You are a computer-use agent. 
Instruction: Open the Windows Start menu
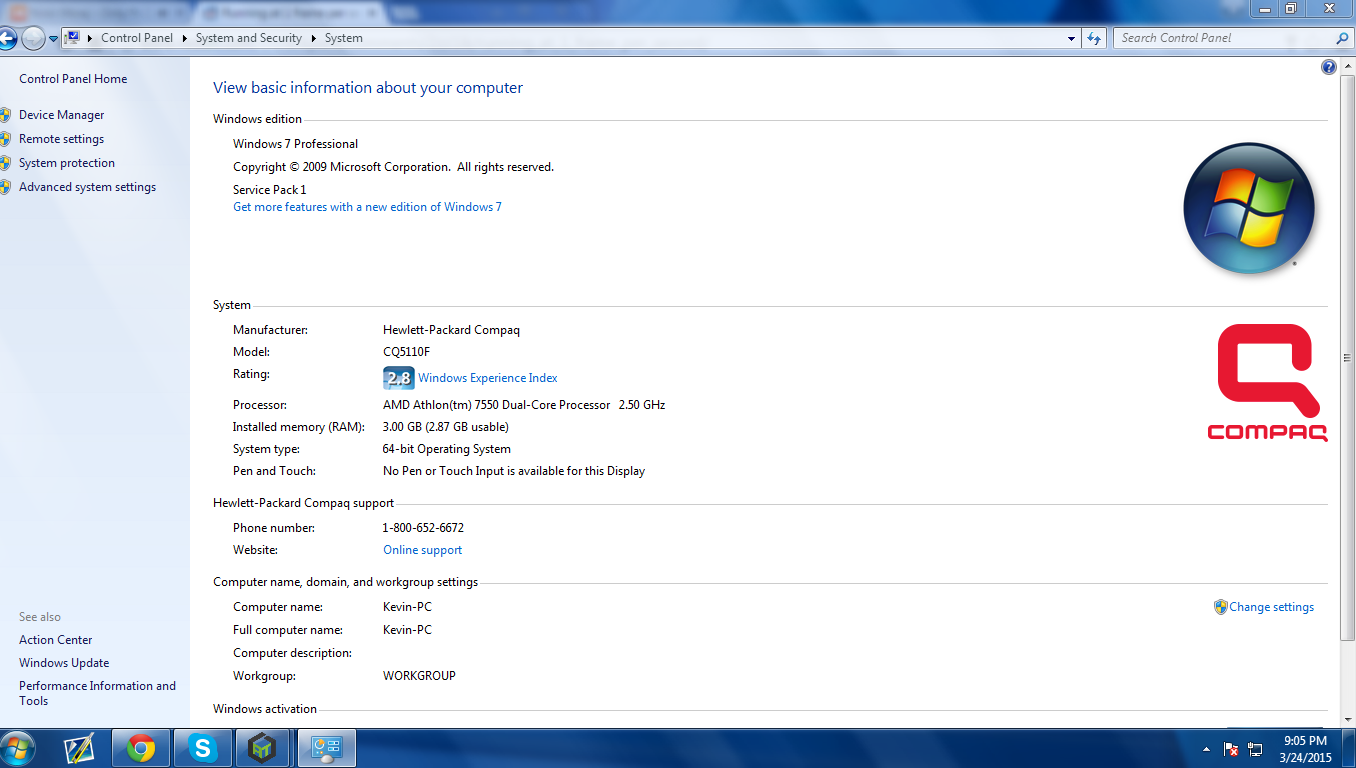click(x=18, y=748)
